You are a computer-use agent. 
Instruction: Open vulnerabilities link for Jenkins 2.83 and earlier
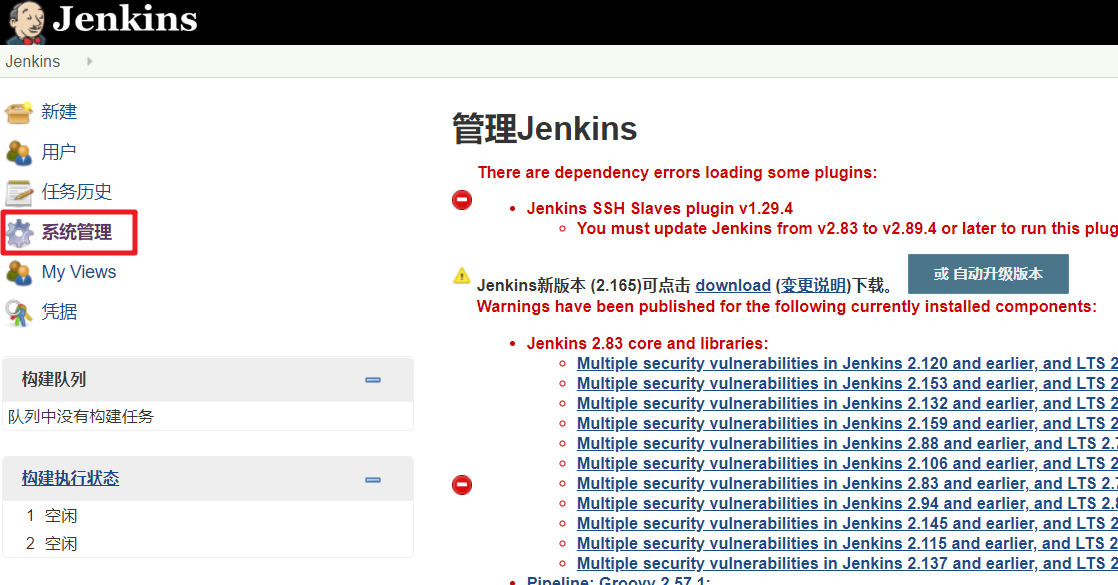coord(847,483)
